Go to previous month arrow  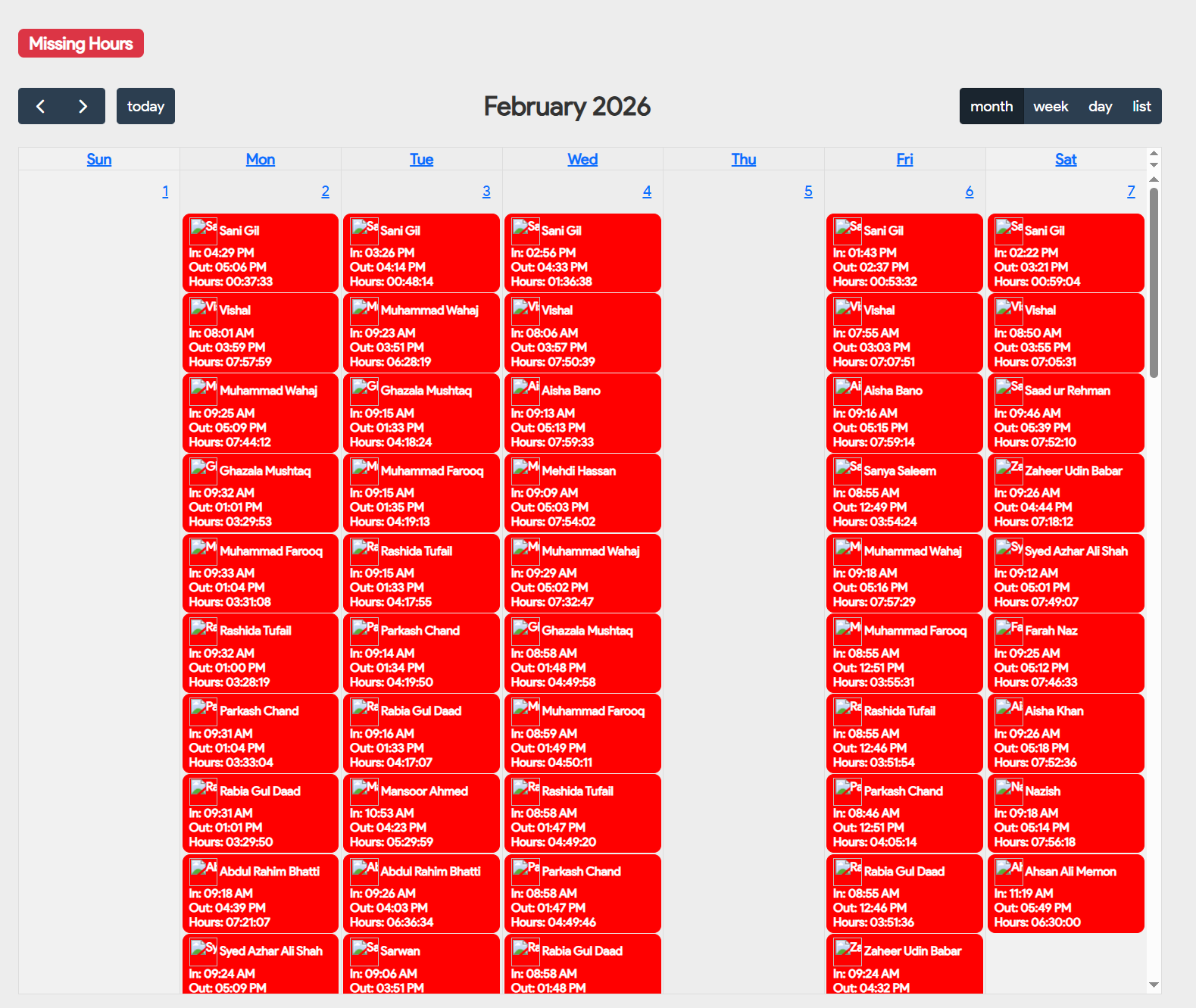[x=41, y=106]
